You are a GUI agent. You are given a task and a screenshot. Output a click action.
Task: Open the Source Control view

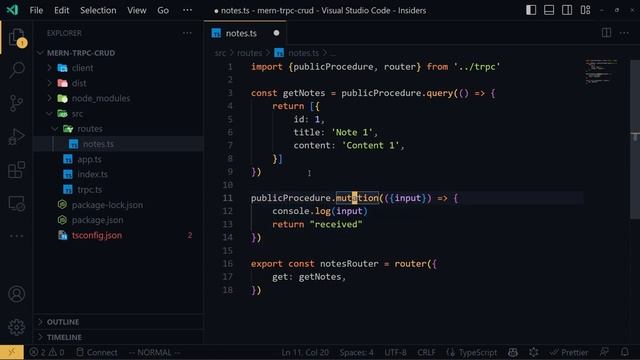(16, 103)
